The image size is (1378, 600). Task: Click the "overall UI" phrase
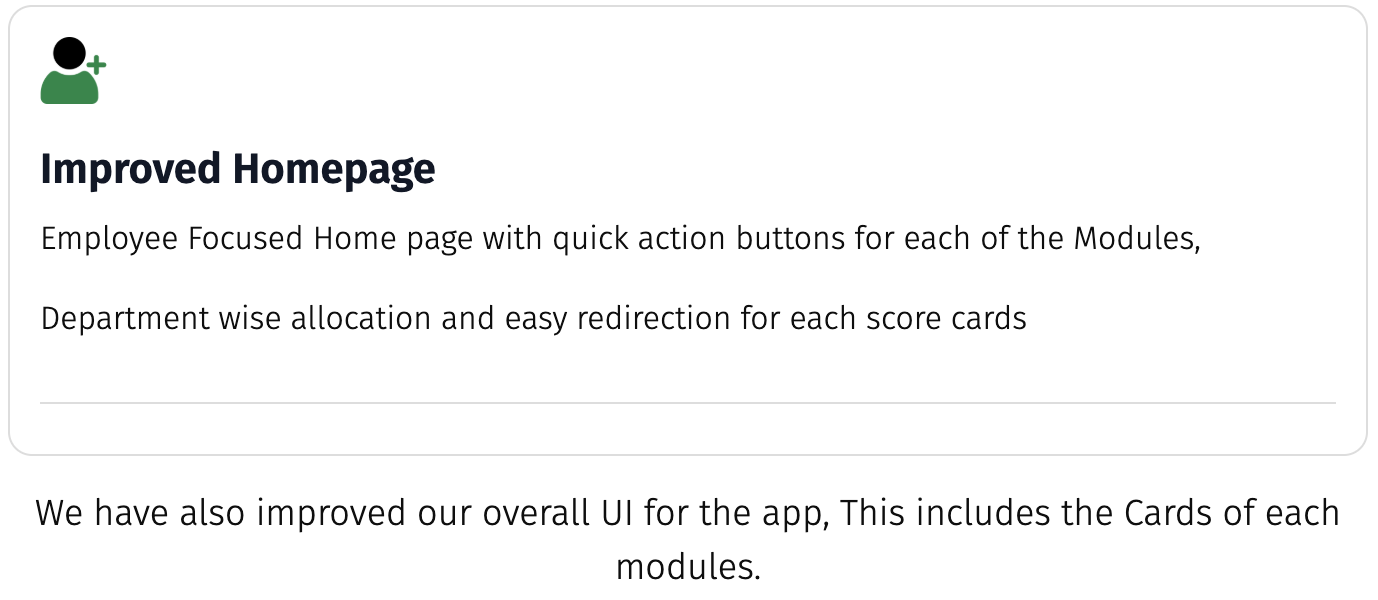click(x=558, y=513)
